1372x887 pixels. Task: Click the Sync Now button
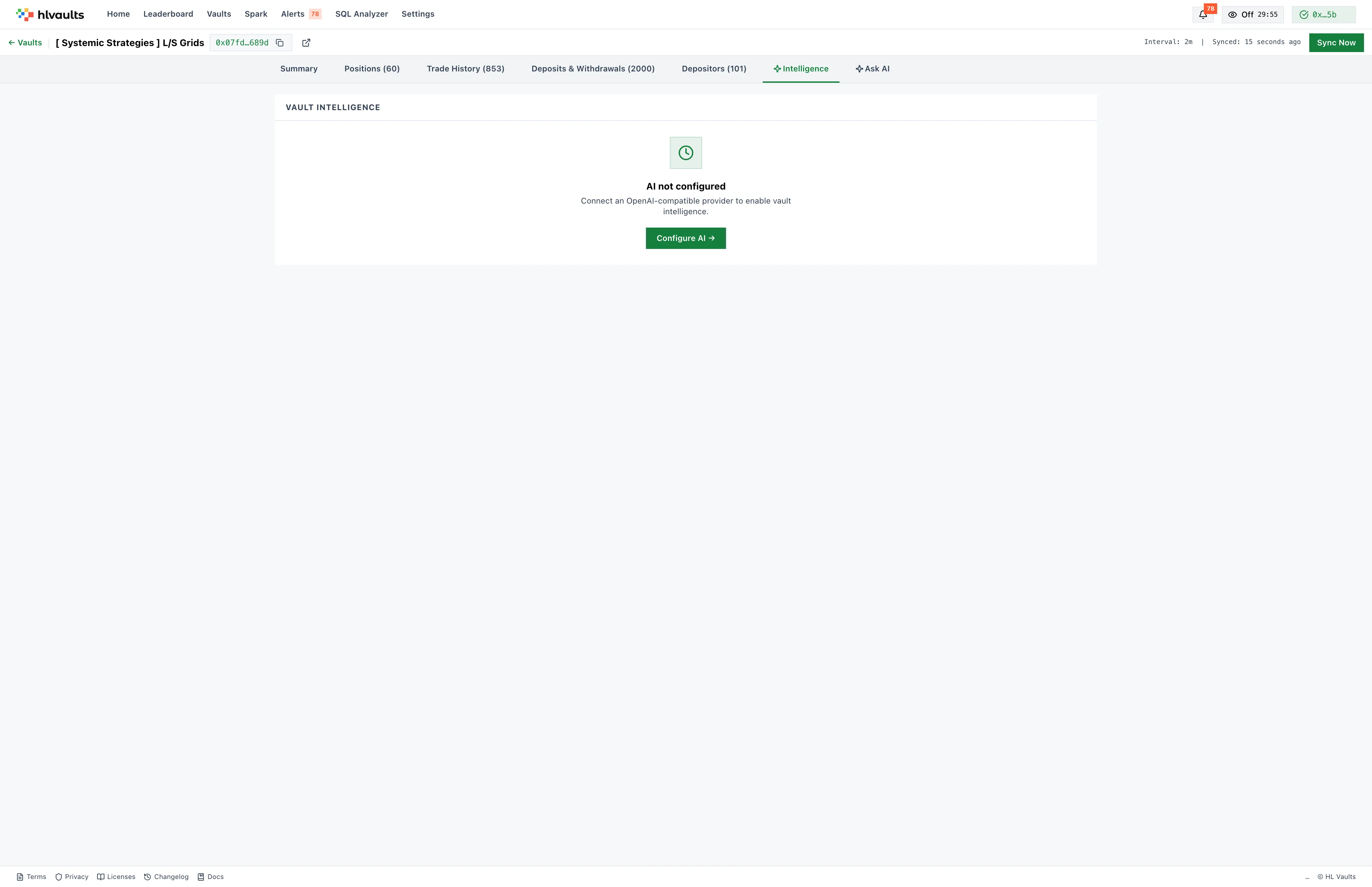[x=1336, y=43]
